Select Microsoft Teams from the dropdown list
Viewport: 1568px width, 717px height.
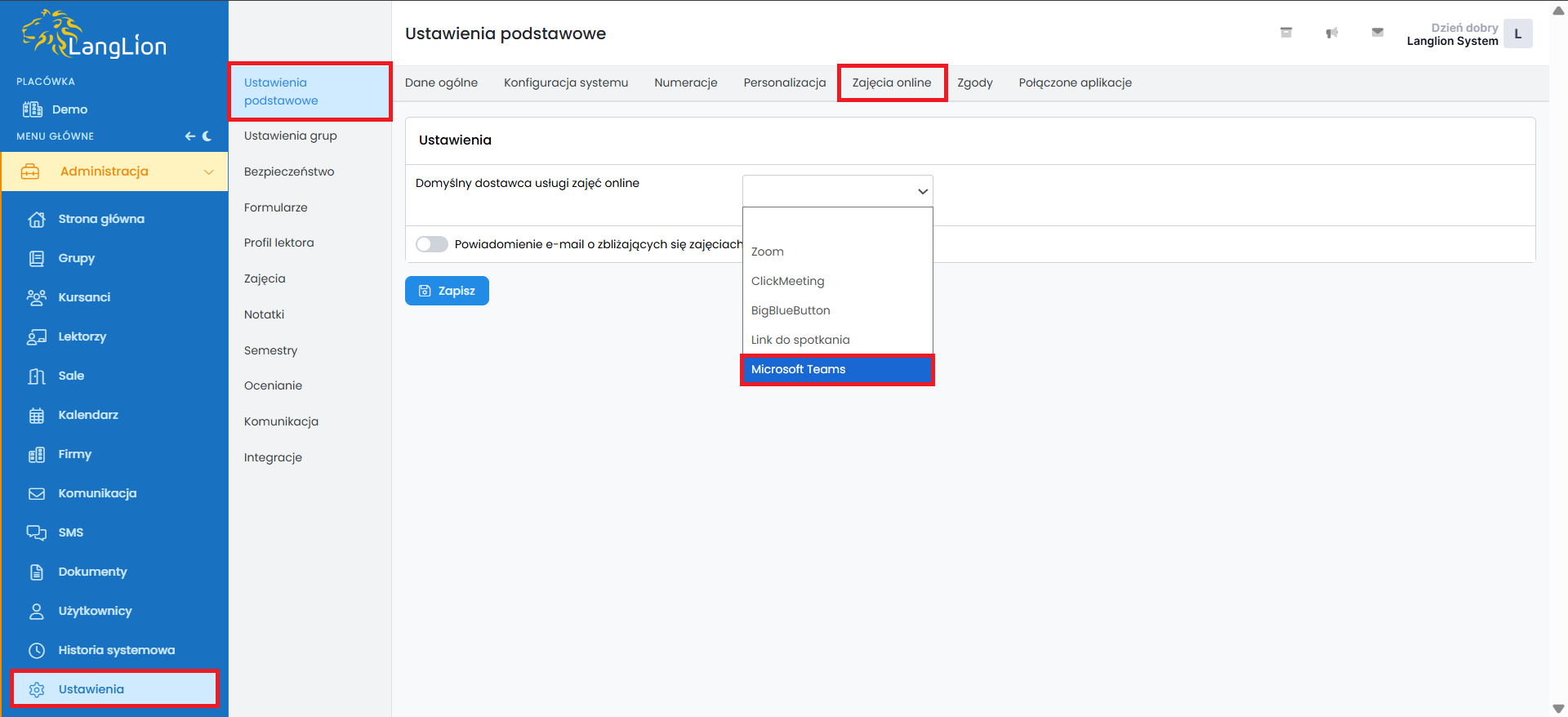pyautogui.click(x=837, y=369)
